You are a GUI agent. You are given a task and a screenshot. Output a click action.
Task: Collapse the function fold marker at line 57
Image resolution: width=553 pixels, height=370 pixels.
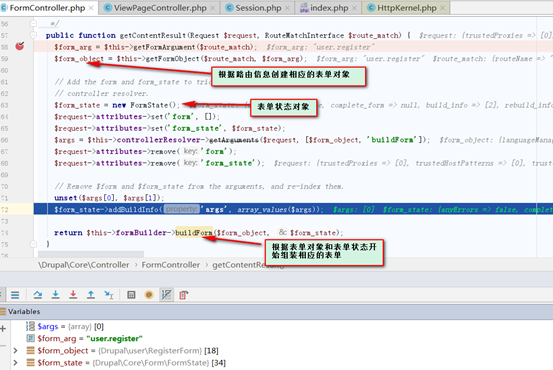tap(33, 35)
